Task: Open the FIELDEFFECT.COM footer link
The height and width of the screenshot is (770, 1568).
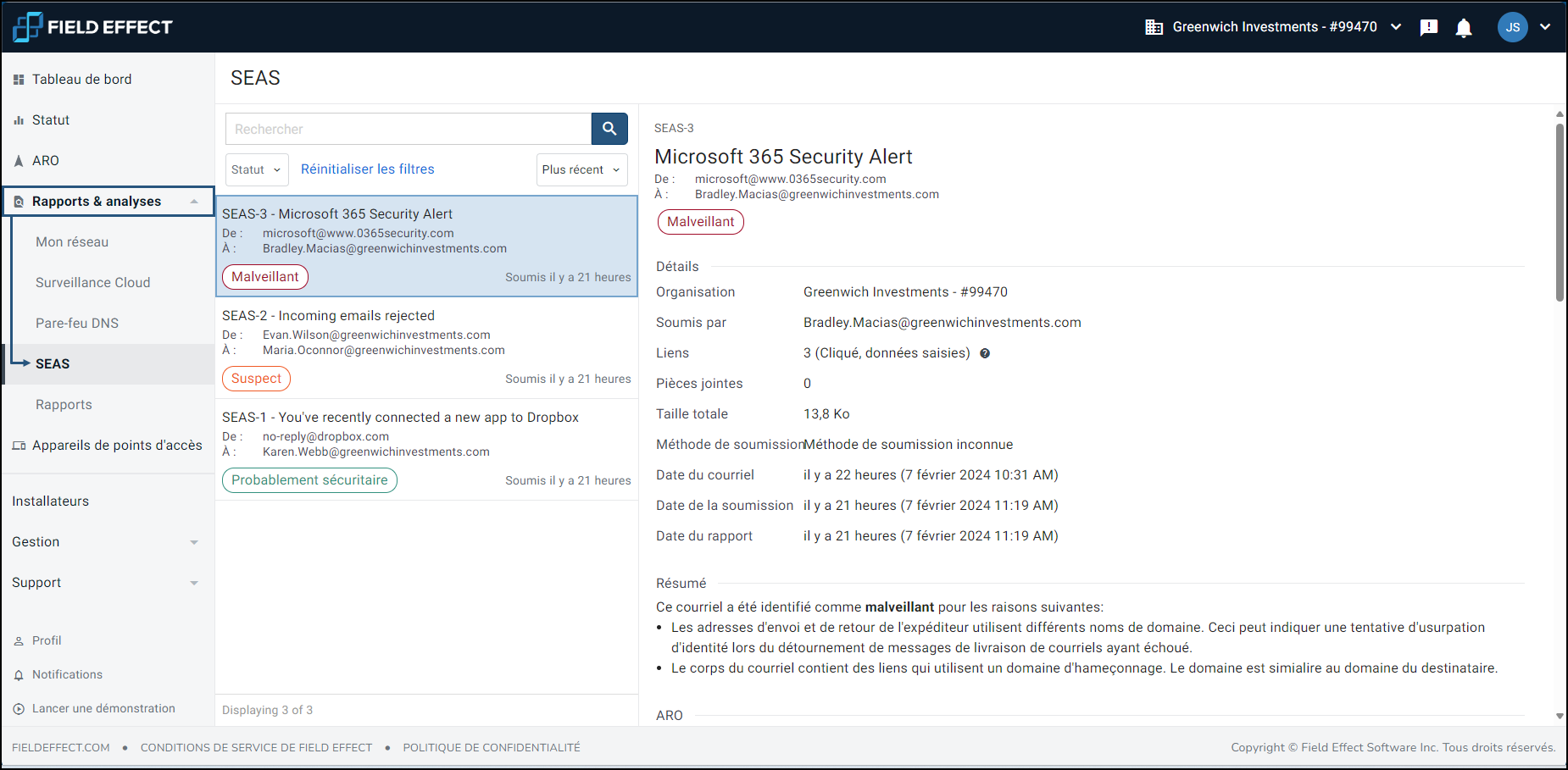Action: point(61,748)
